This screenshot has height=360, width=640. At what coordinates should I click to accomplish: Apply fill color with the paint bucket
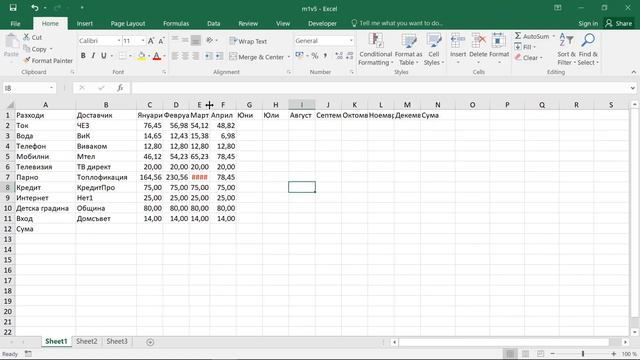pyautogui.click(x=141, y=56)
